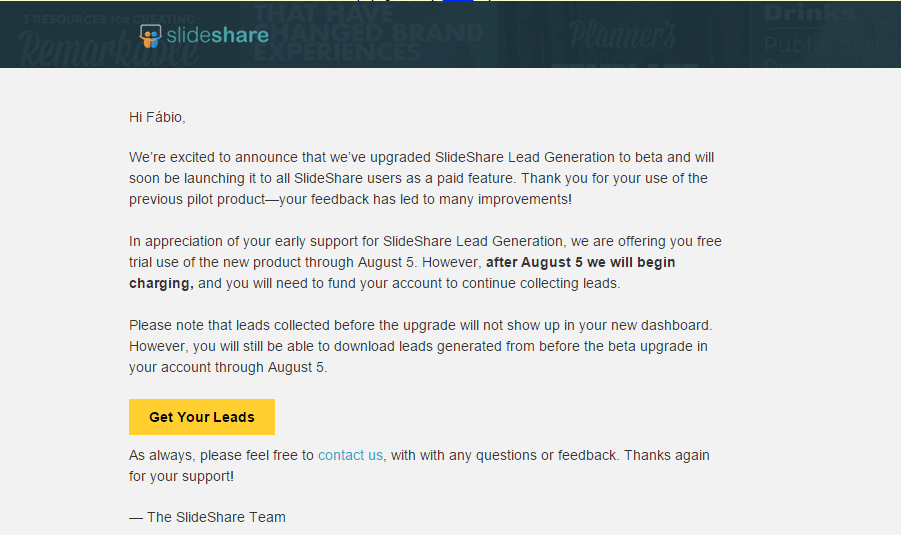The width and height of the screenshot is (901, 535).
Task: Click the bold after August 5 charging text
Action: point(580,263)
